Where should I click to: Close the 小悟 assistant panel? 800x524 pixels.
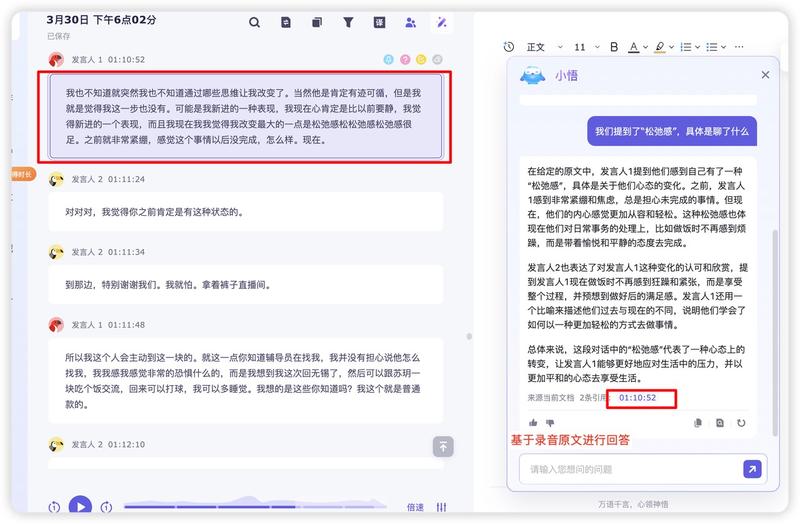765,75
